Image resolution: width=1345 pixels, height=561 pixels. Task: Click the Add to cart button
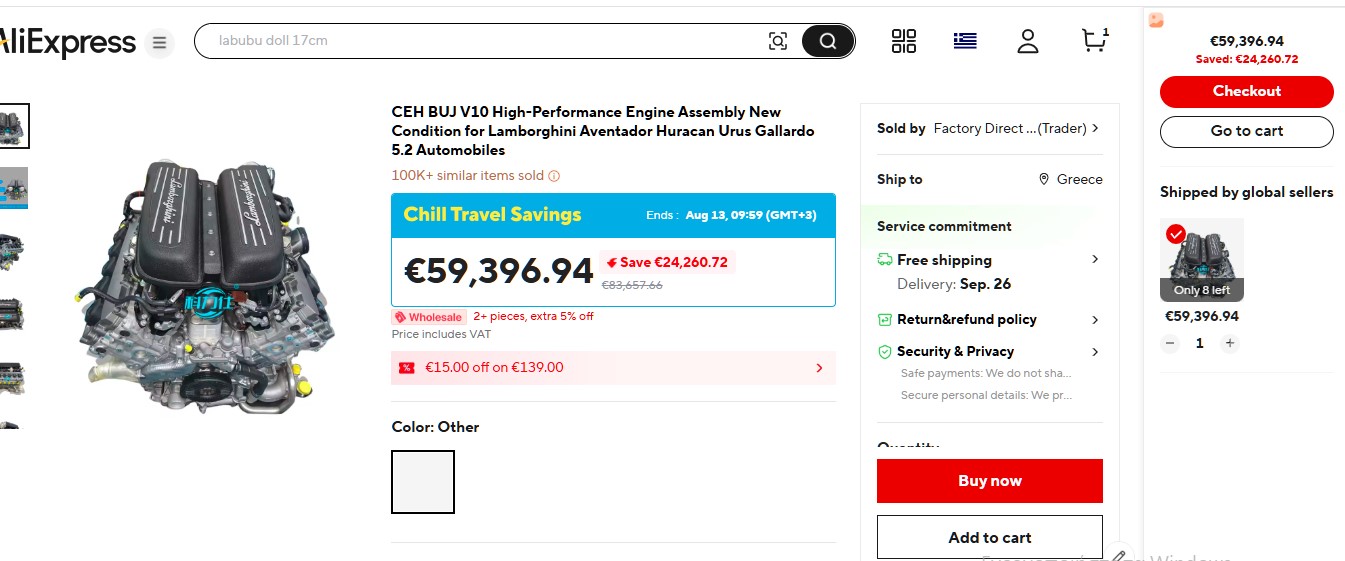point(990,537)
